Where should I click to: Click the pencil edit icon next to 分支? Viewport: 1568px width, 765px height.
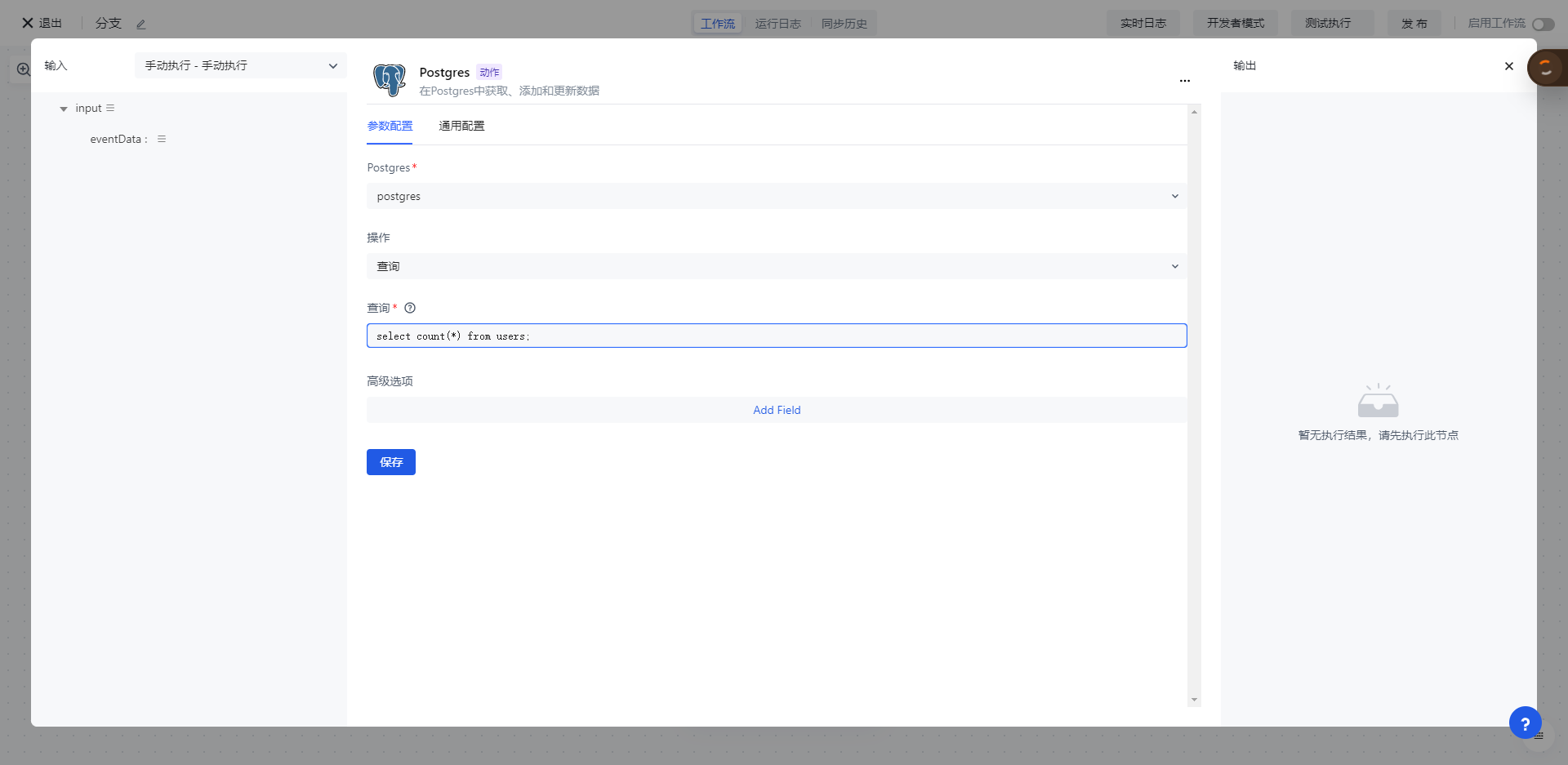pos(141,24)
